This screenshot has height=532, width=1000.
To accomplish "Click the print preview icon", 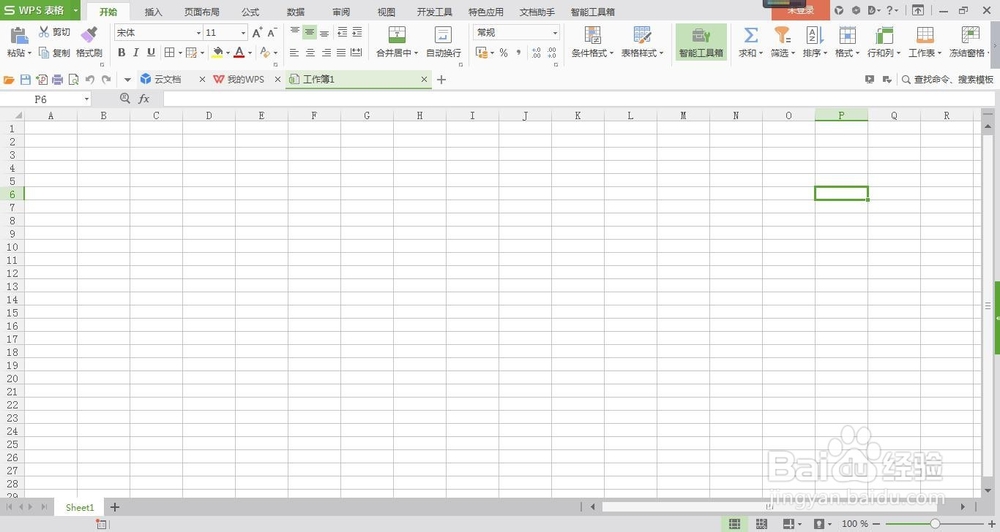I will [x=73, y=80].
